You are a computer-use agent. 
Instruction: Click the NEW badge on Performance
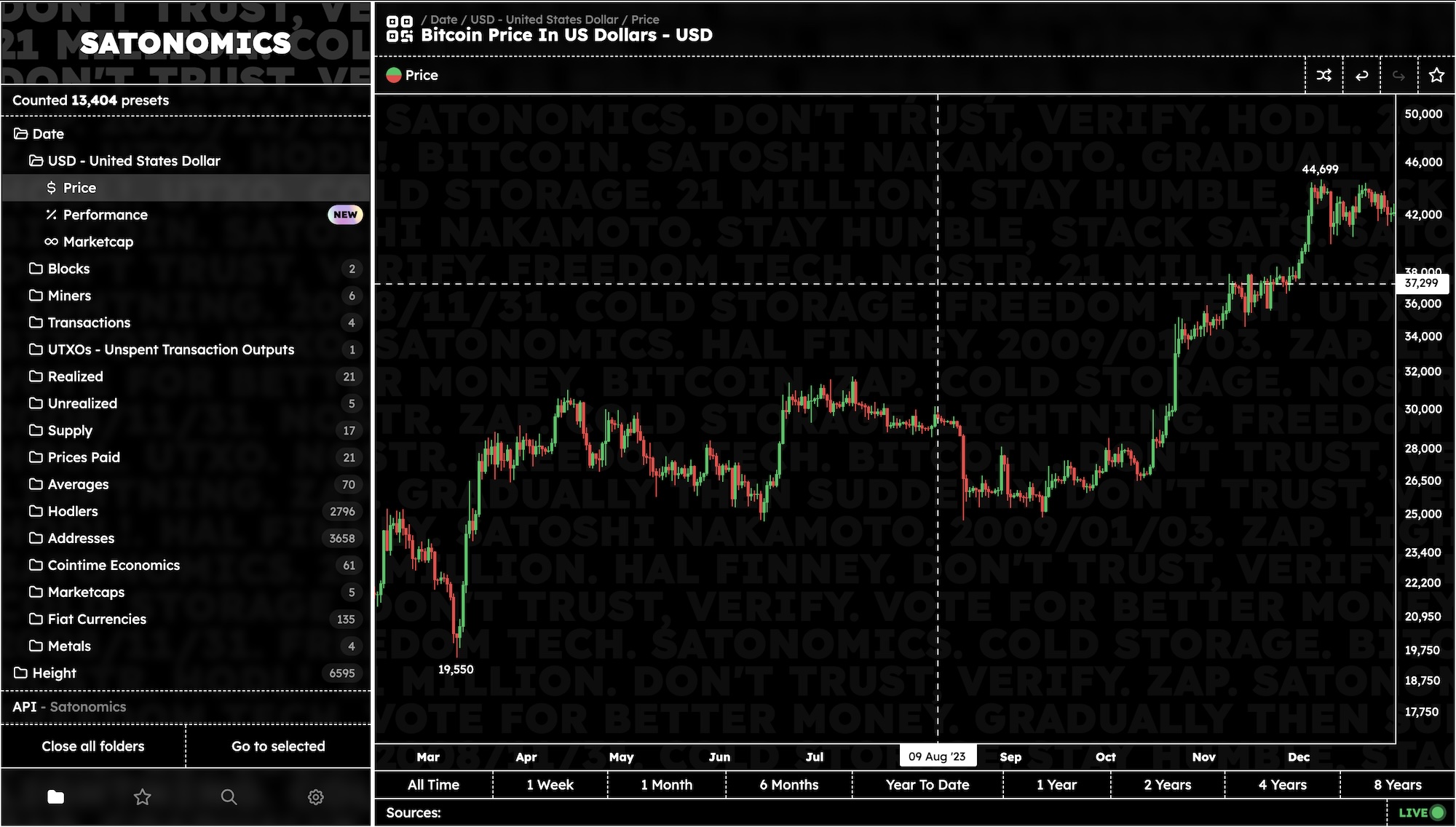pos(345,215)
